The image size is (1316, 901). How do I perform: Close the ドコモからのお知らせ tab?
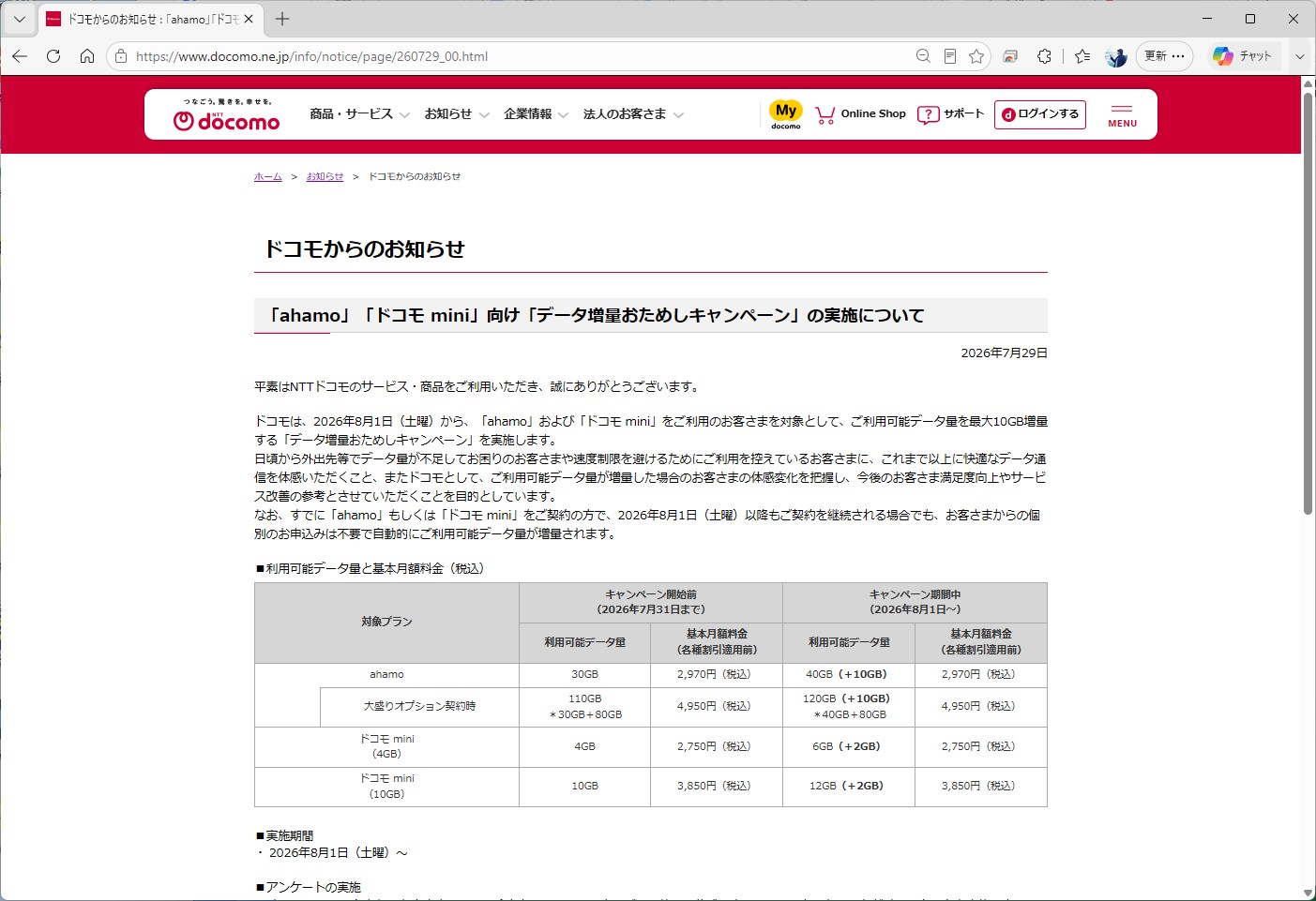coord(249,19)
